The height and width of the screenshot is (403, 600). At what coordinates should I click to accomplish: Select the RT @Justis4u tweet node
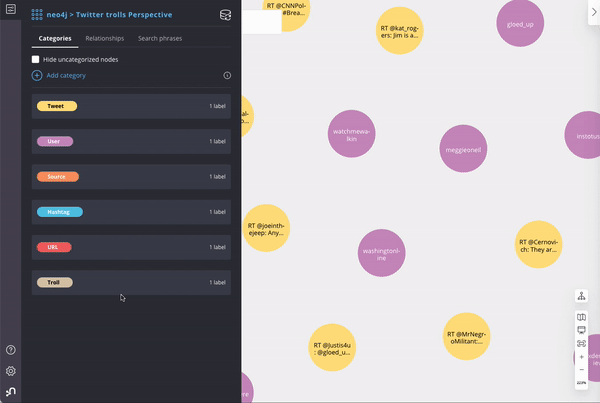point(332,348)
